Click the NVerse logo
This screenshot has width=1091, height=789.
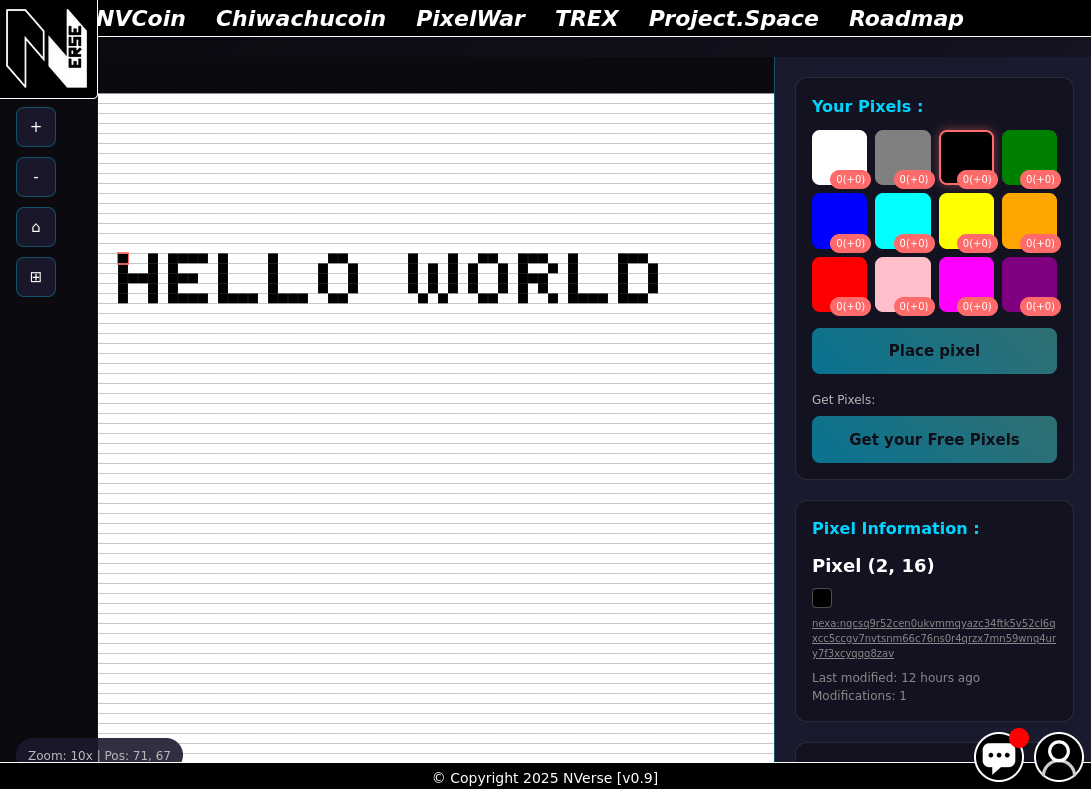[47, 48]
